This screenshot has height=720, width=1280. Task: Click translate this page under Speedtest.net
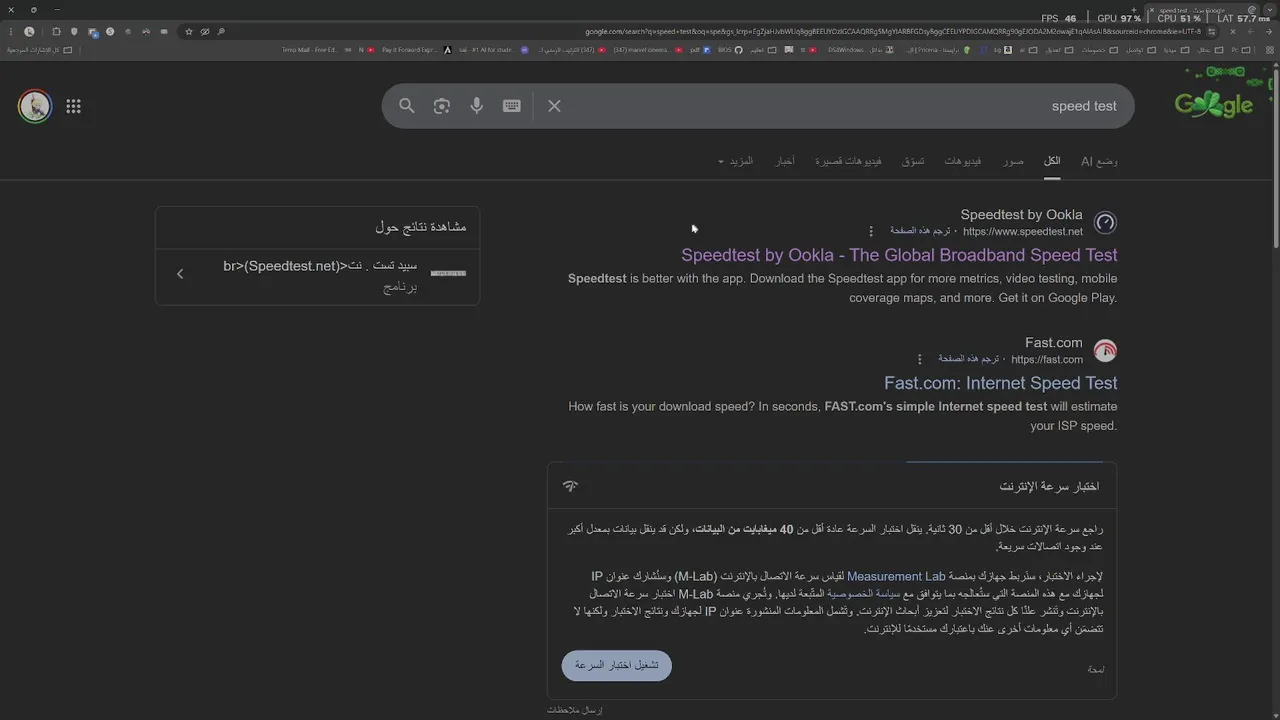tap(921, 231)
